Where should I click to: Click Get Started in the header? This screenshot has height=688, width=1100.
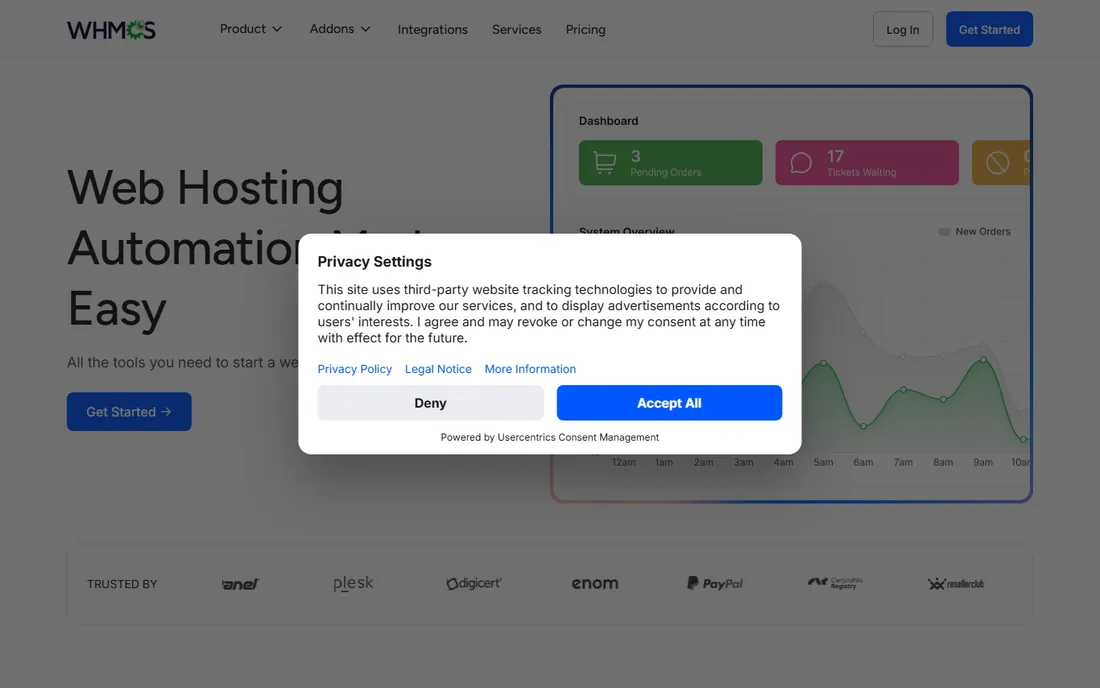point(989,29)
